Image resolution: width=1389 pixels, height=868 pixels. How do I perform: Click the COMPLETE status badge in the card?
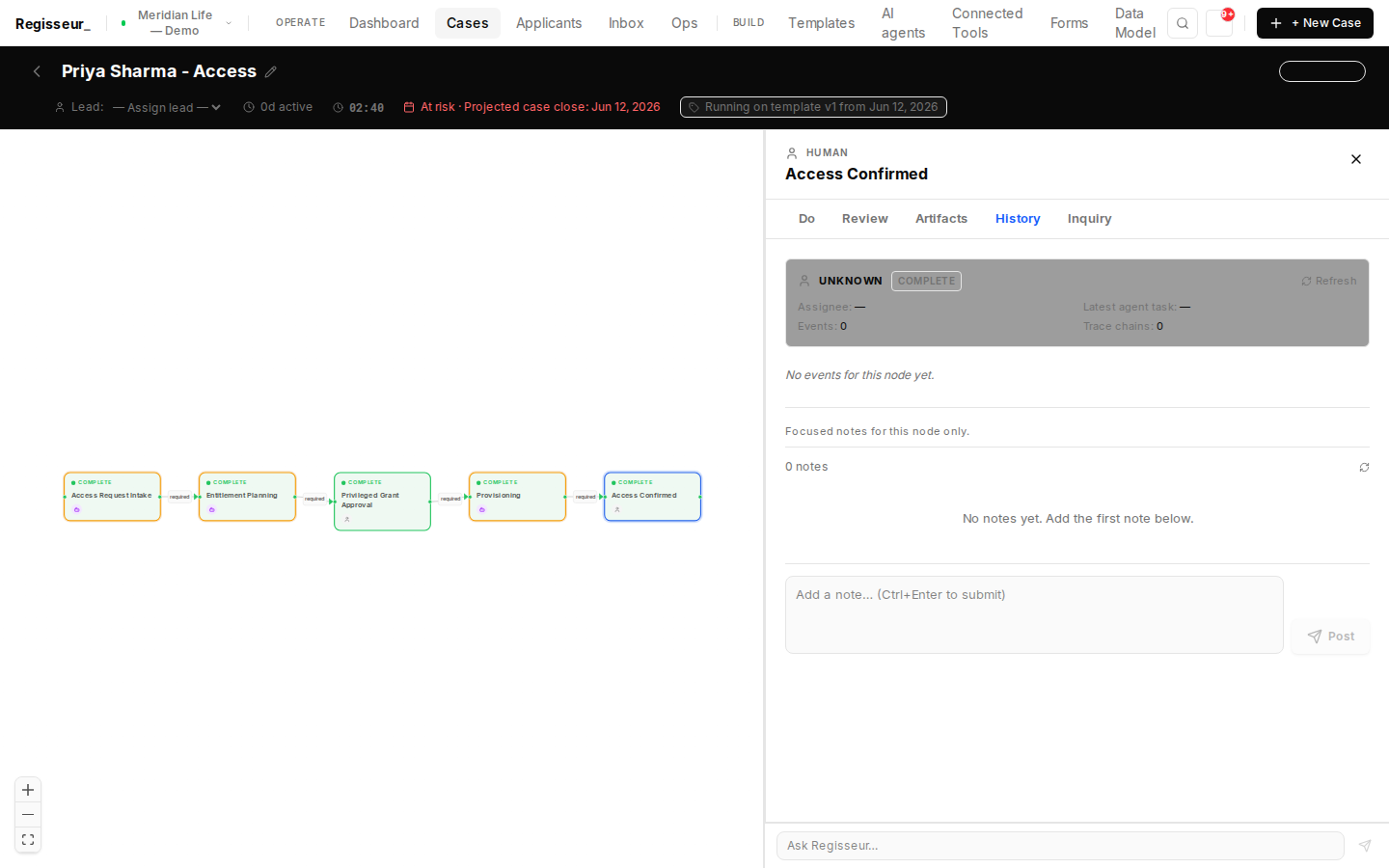click(926, 282)
